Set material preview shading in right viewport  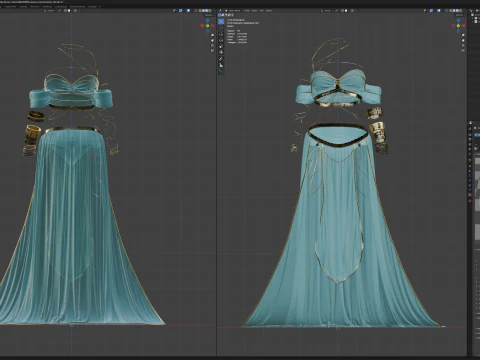tap(457, 10)
